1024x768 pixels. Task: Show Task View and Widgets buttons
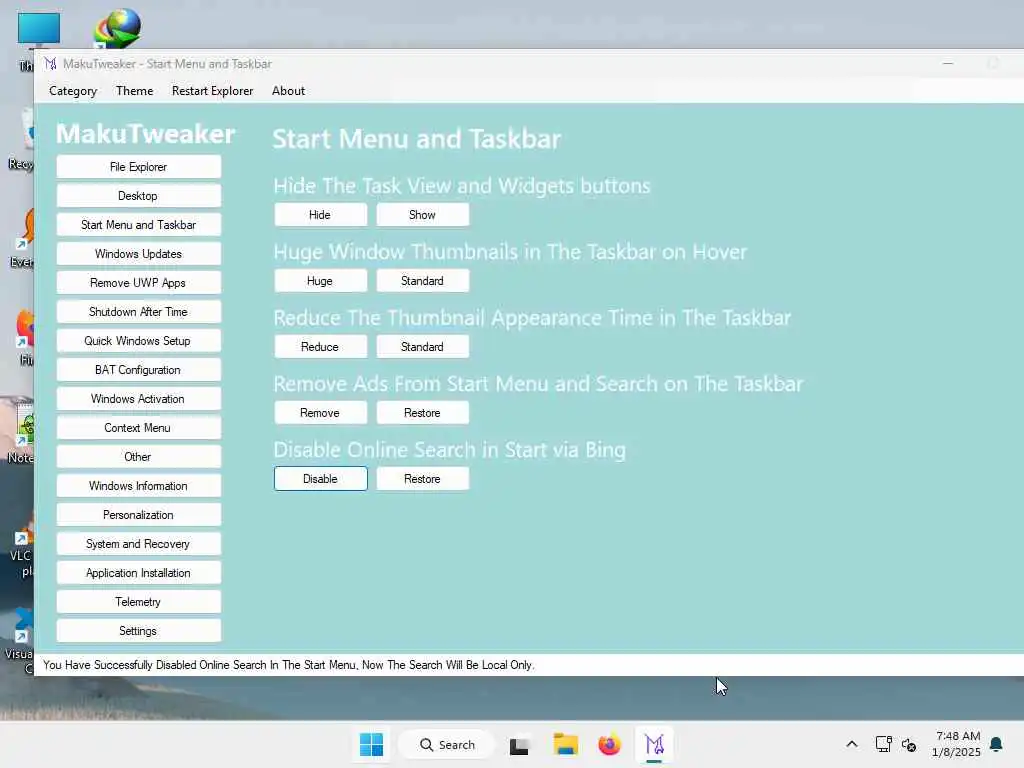[x=423, y=215]
